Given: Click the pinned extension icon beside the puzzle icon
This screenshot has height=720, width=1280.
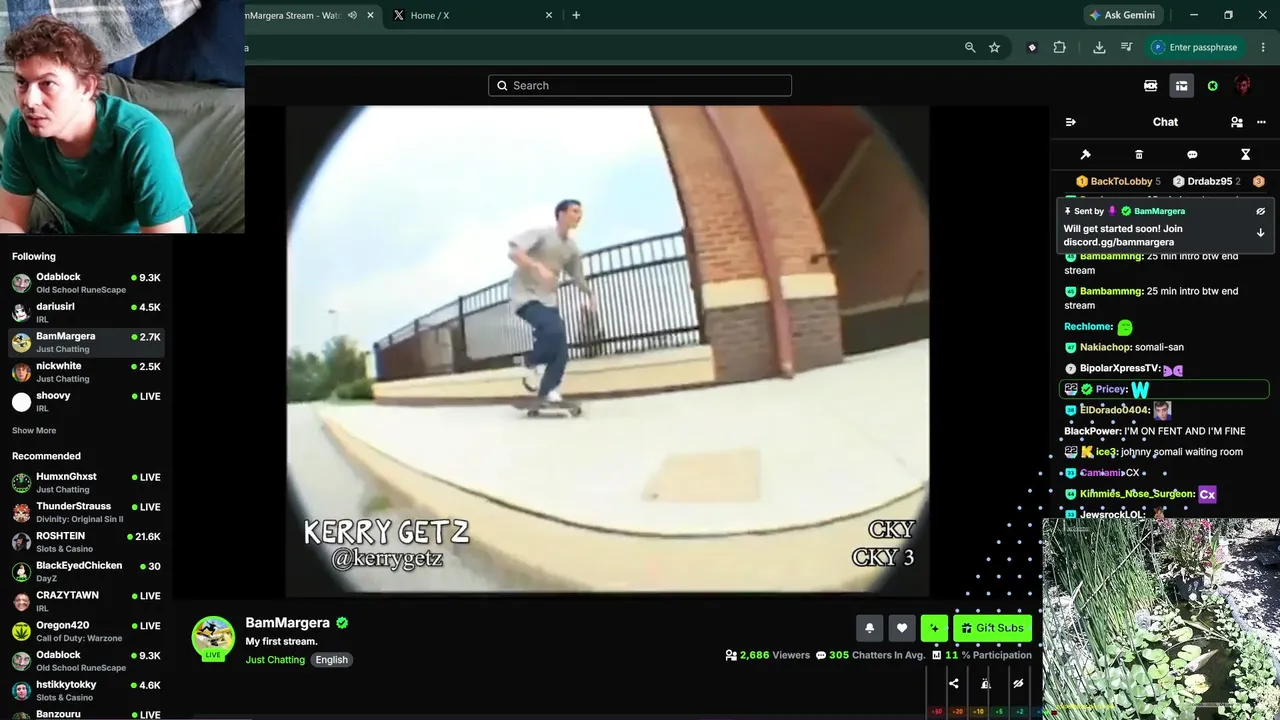Looking at the screenshot, I should (1032, 47).
